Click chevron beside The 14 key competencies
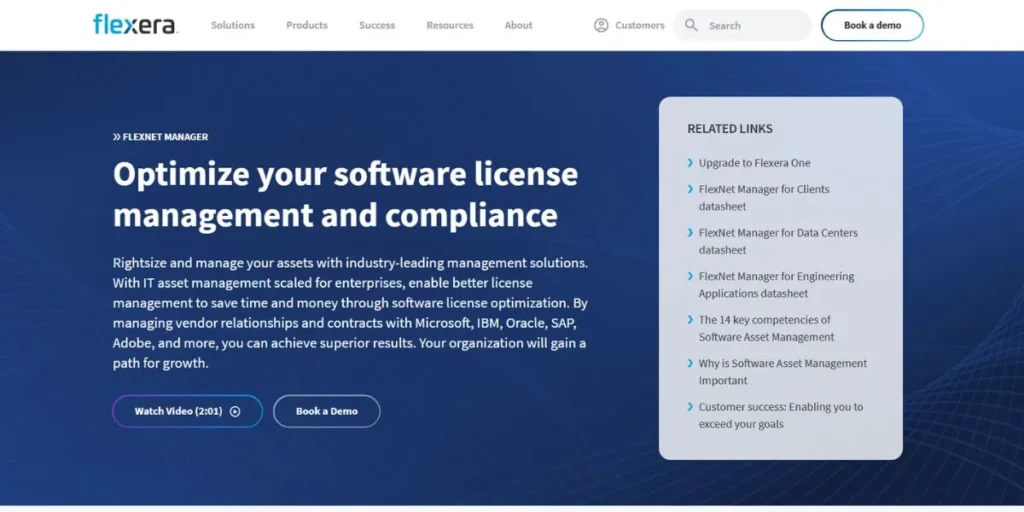1024x512 pixels. click(x=690, y=319)
